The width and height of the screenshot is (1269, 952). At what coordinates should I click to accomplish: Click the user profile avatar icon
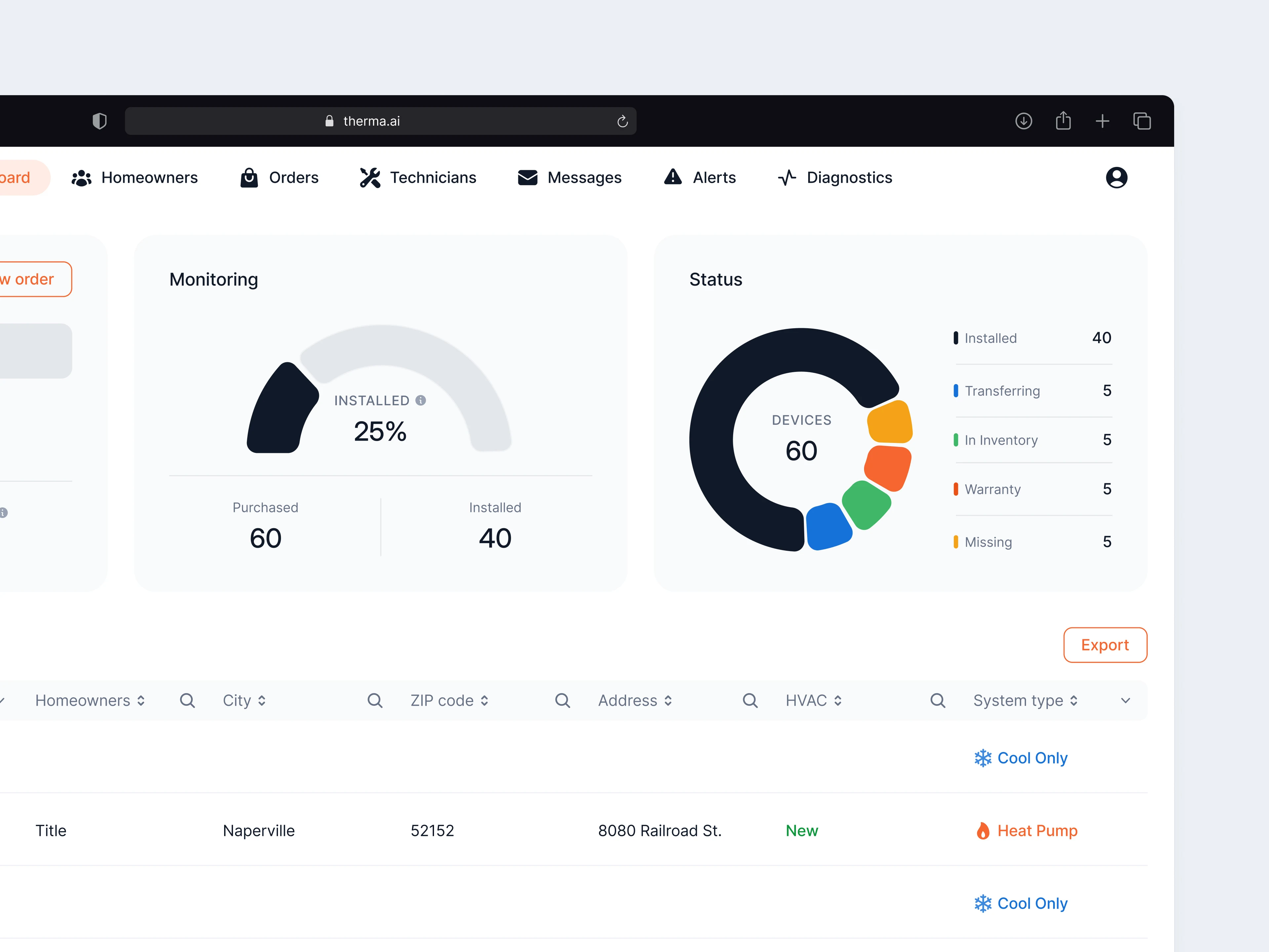coord(1116,178)
